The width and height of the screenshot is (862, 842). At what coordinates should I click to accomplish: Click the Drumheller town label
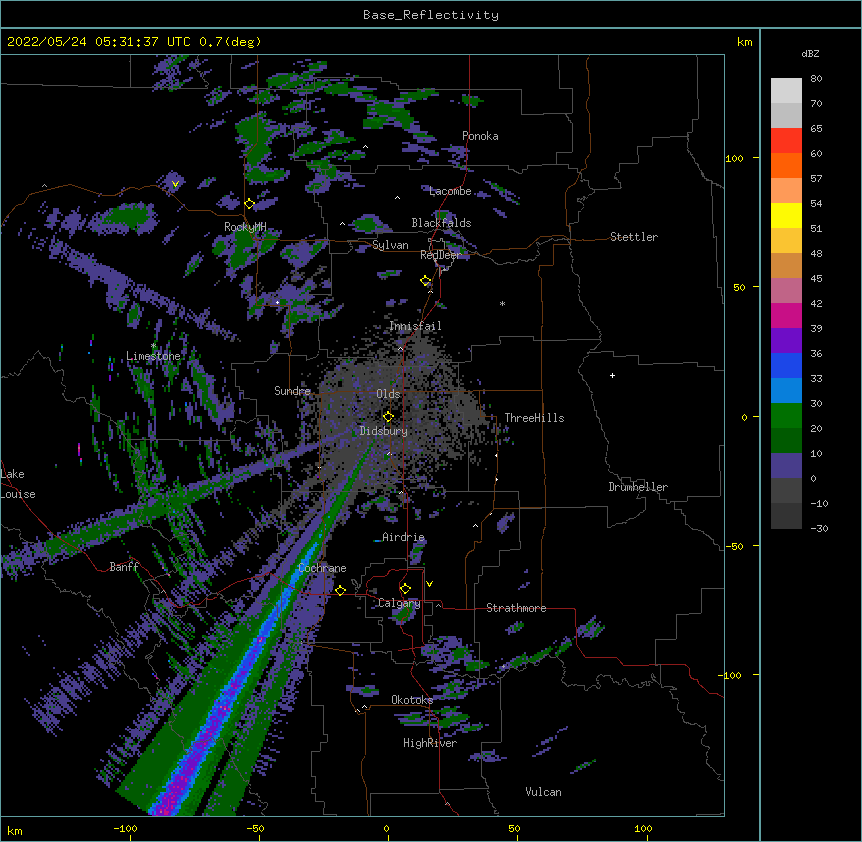coord(638,487)
